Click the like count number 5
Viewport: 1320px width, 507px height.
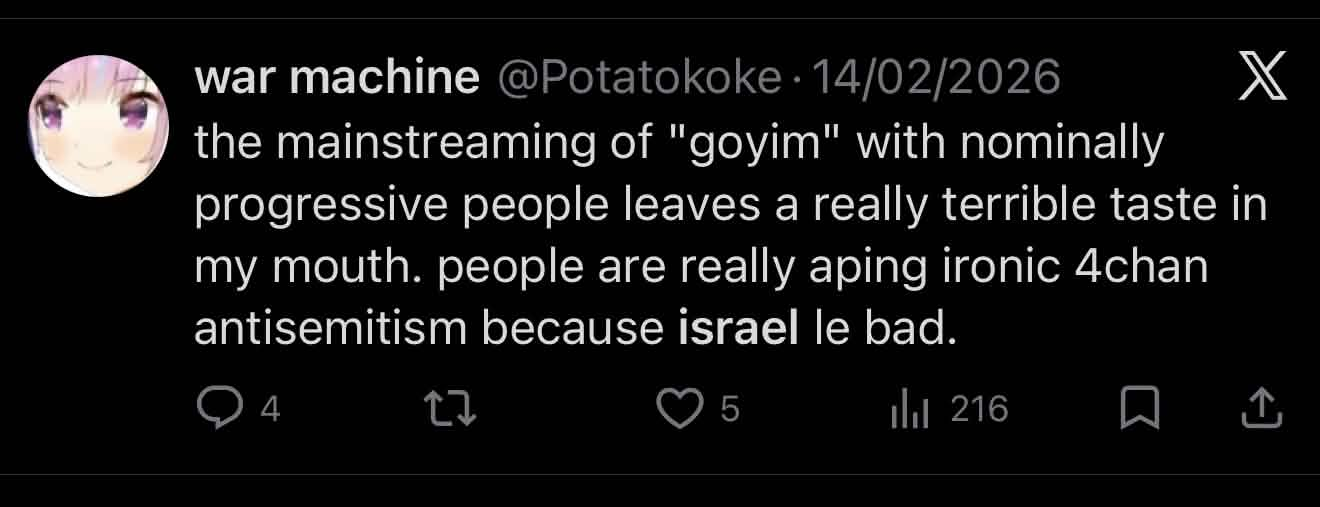pos(730,409)
